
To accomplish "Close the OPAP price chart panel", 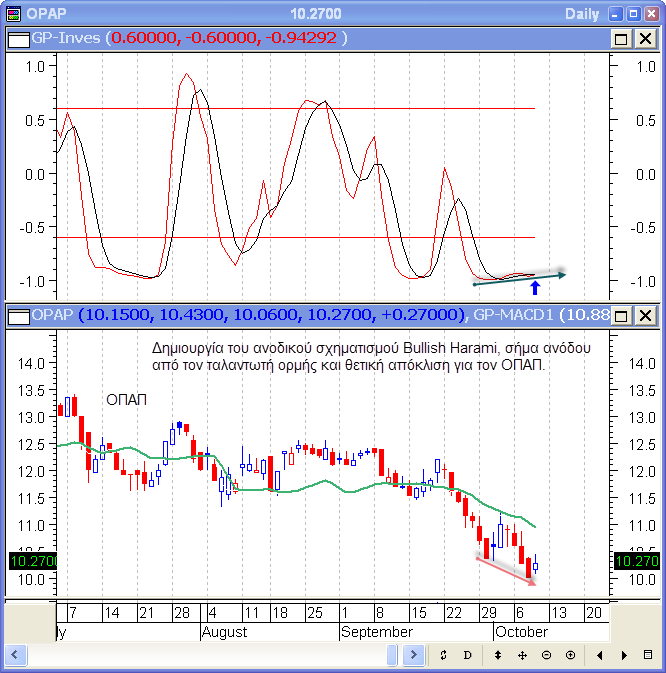I will (645, 316).
